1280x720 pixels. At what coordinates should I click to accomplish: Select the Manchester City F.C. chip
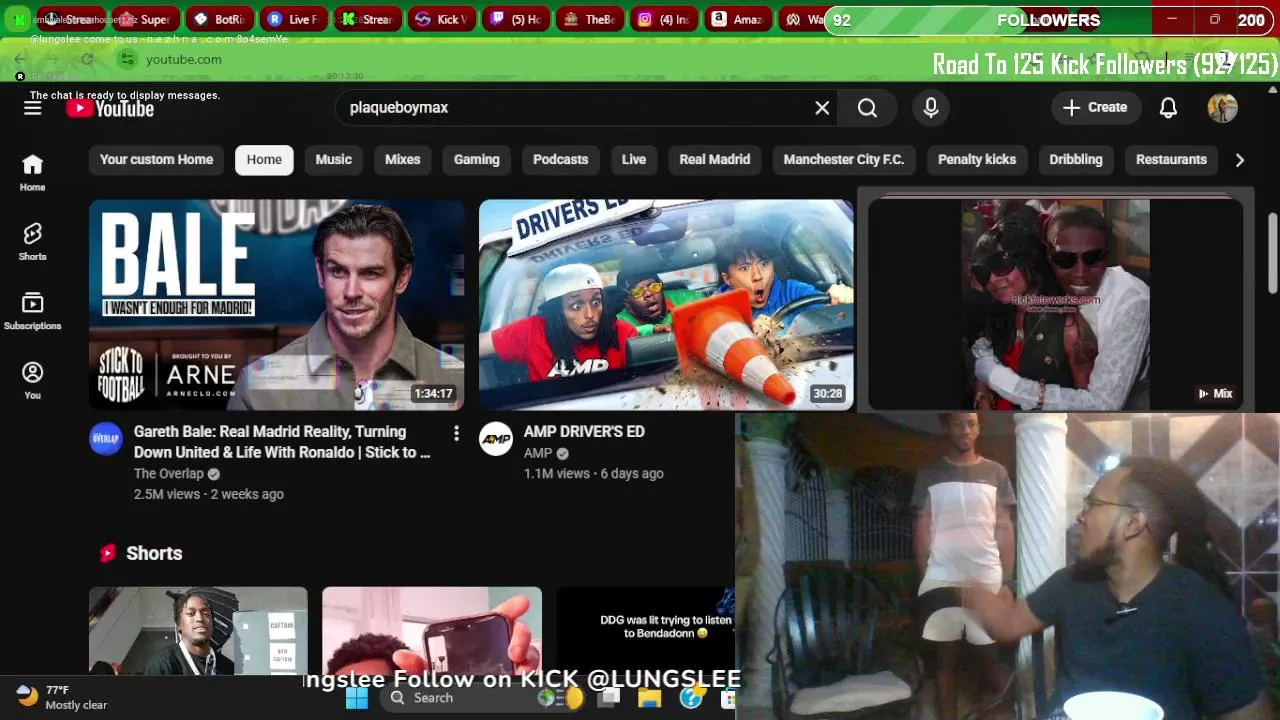click(x=844, y=160)
